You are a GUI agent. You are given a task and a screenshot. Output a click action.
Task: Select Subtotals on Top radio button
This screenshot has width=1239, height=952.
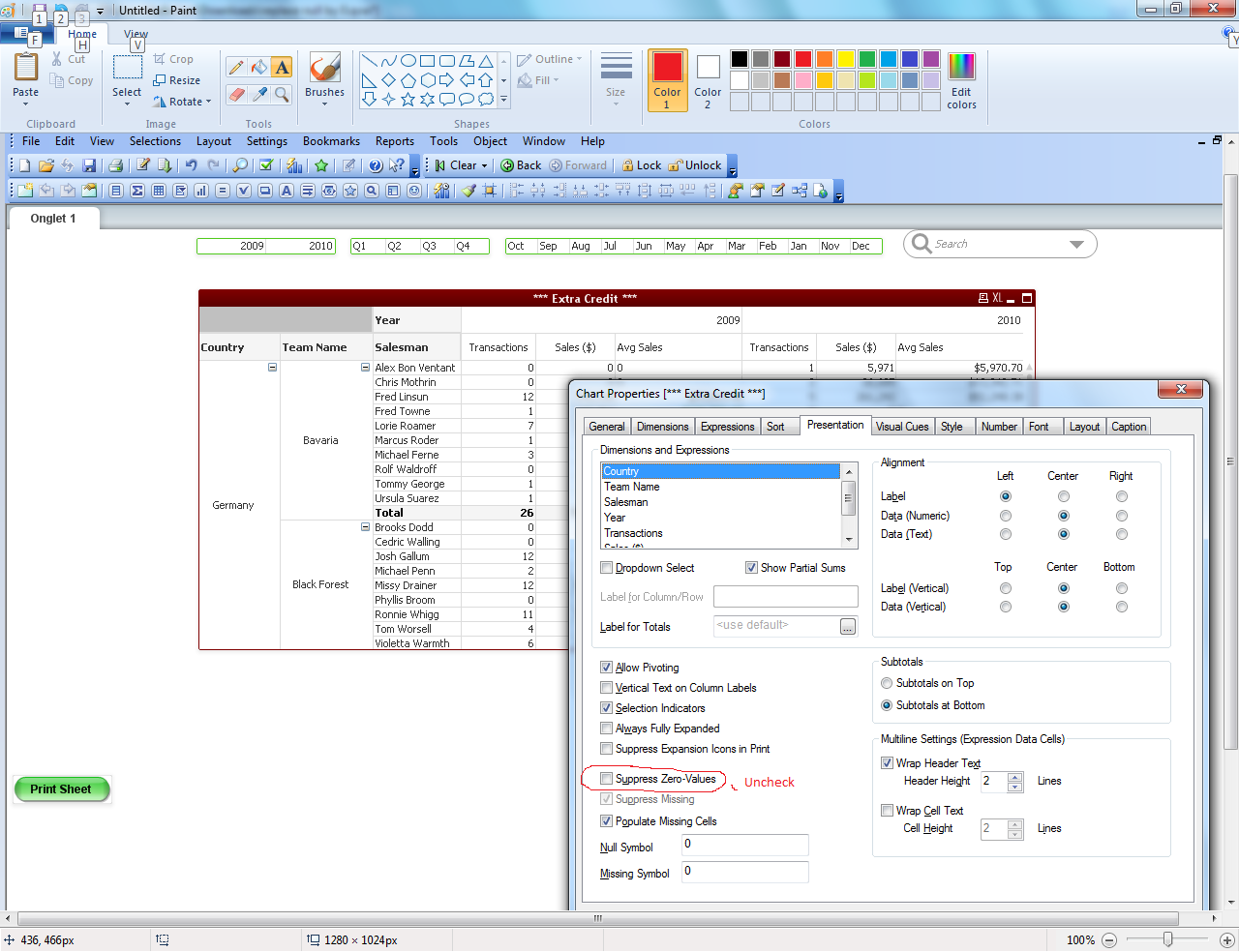click(x=887, y=683)
